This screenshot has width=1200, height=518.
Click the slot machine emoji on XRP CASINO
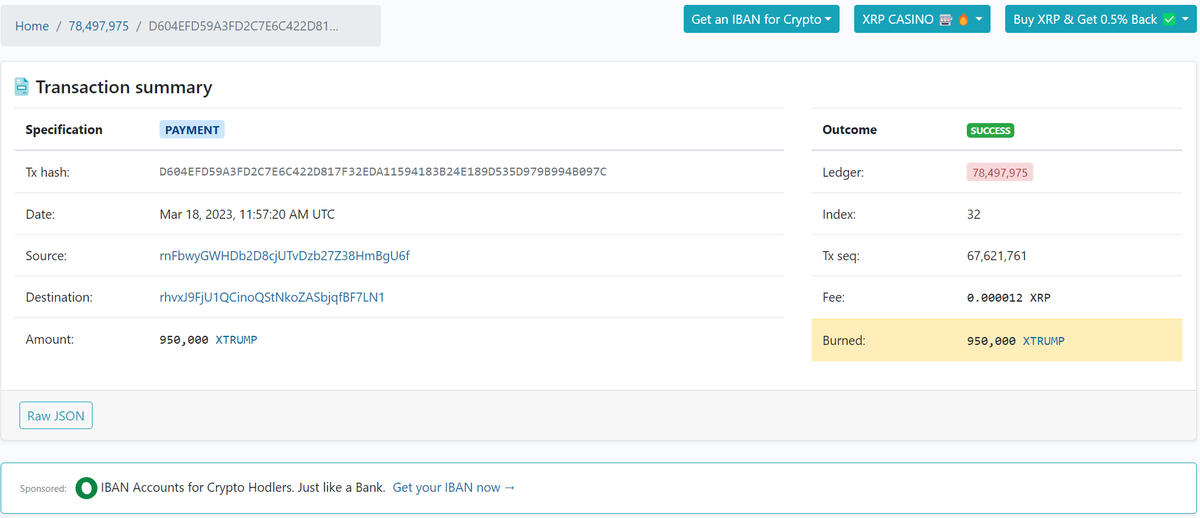tap(946, 19)
